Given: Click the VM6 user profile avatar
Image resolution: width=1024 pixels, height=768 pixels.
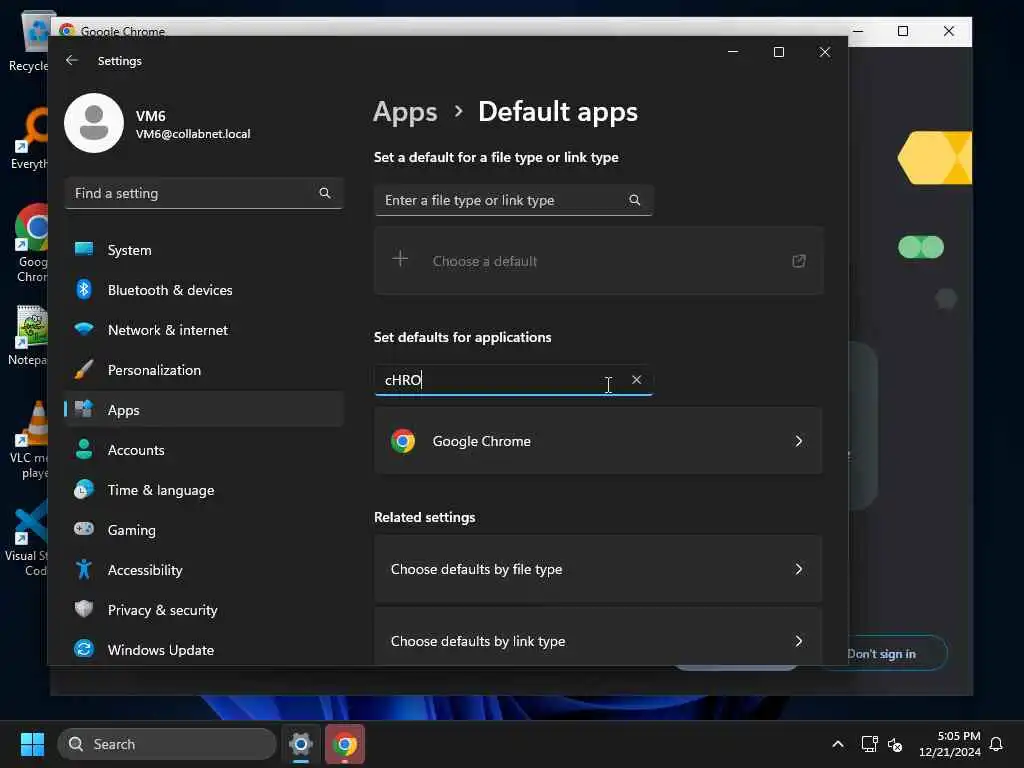Looking at the screenshot, I should [94, 123].
